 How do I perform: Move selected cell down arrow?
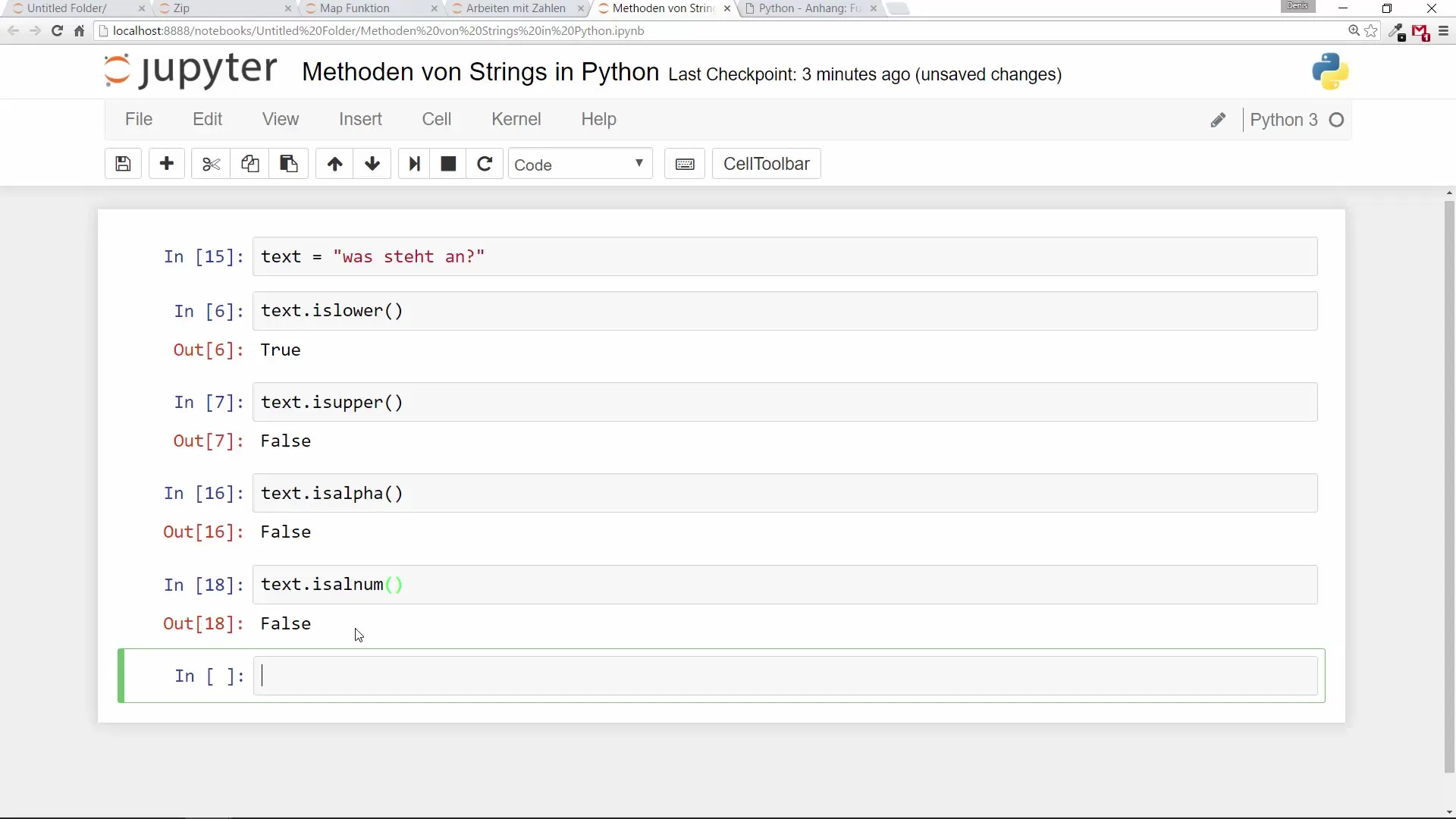coord(372,164)
